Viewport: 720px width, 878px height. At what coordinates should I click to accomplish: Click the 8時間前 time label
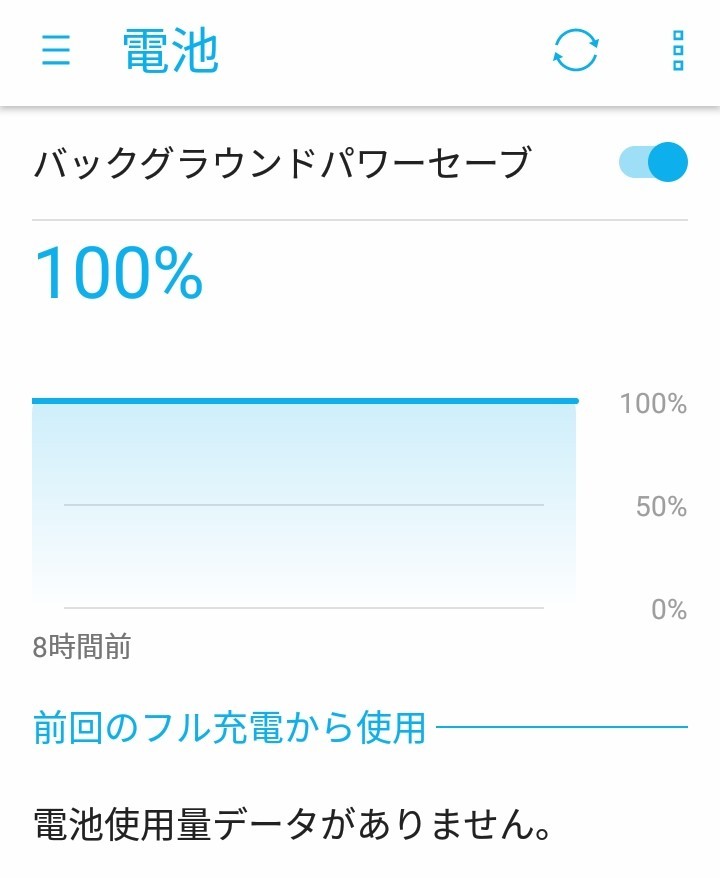[x=82, y=647]
